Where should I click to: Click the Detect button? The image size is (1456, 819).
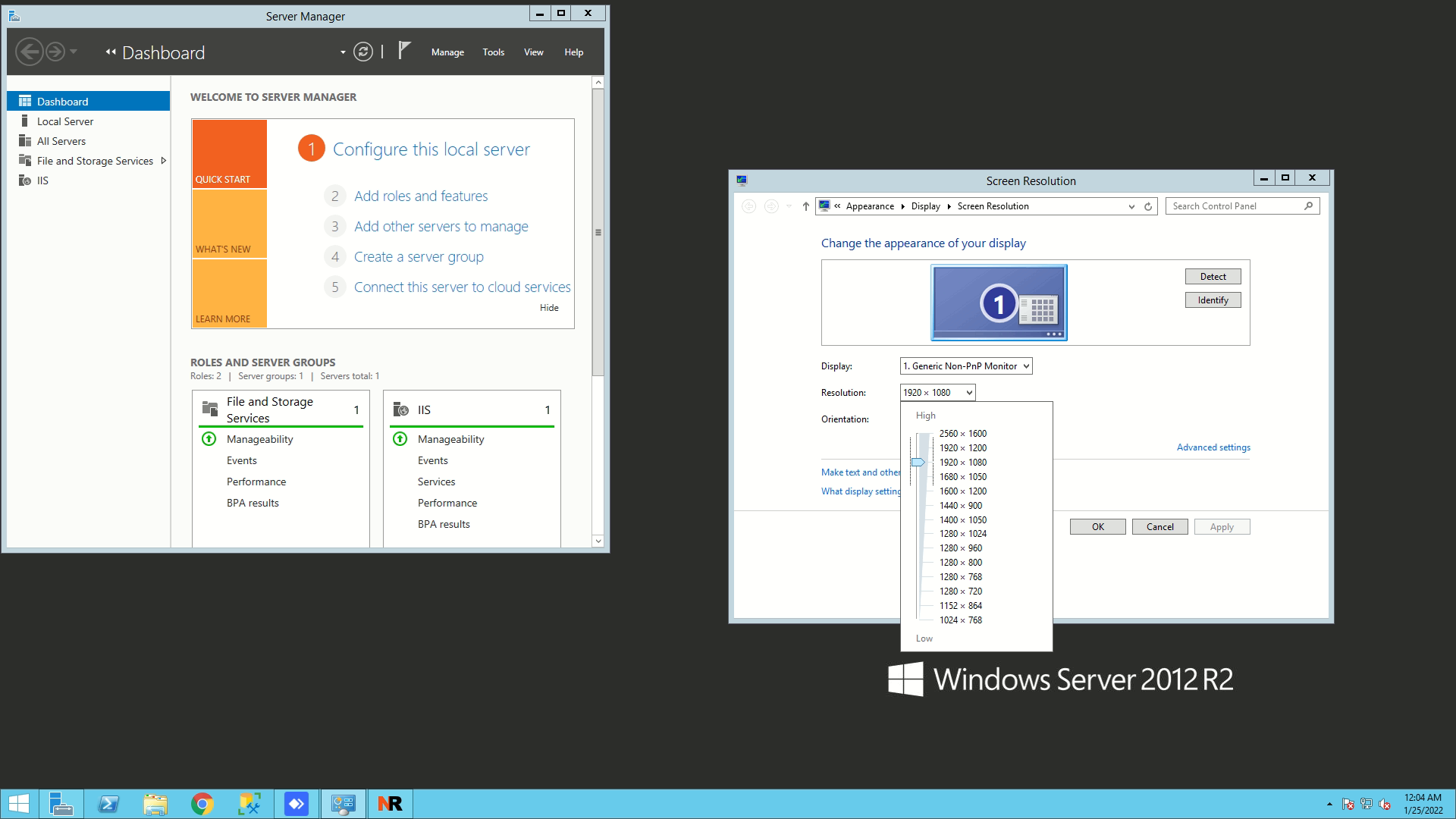[x=1213, y=277]
